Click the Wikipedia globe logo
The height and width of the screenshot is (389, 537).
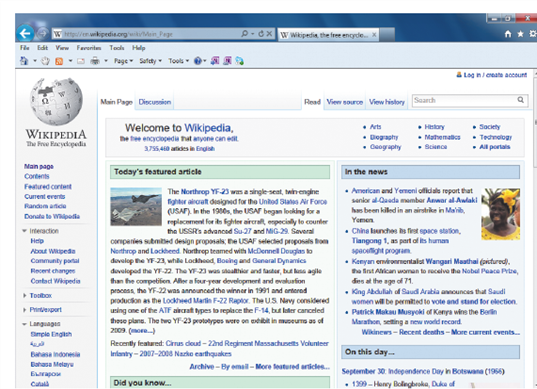(56, 101)
